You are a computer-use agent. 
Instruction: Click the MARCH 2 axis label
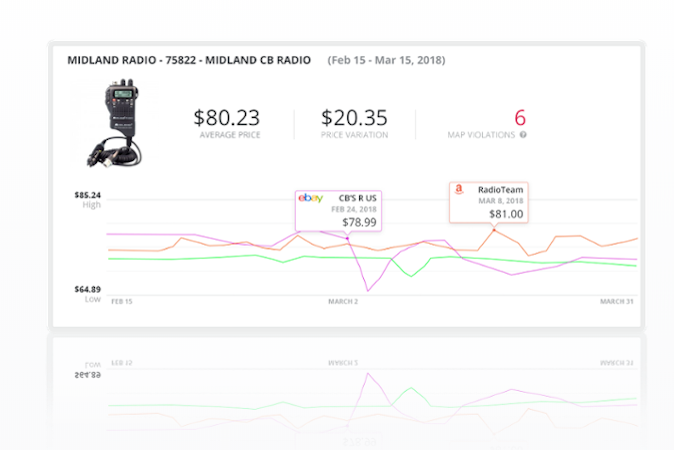[x=343, y=302]
